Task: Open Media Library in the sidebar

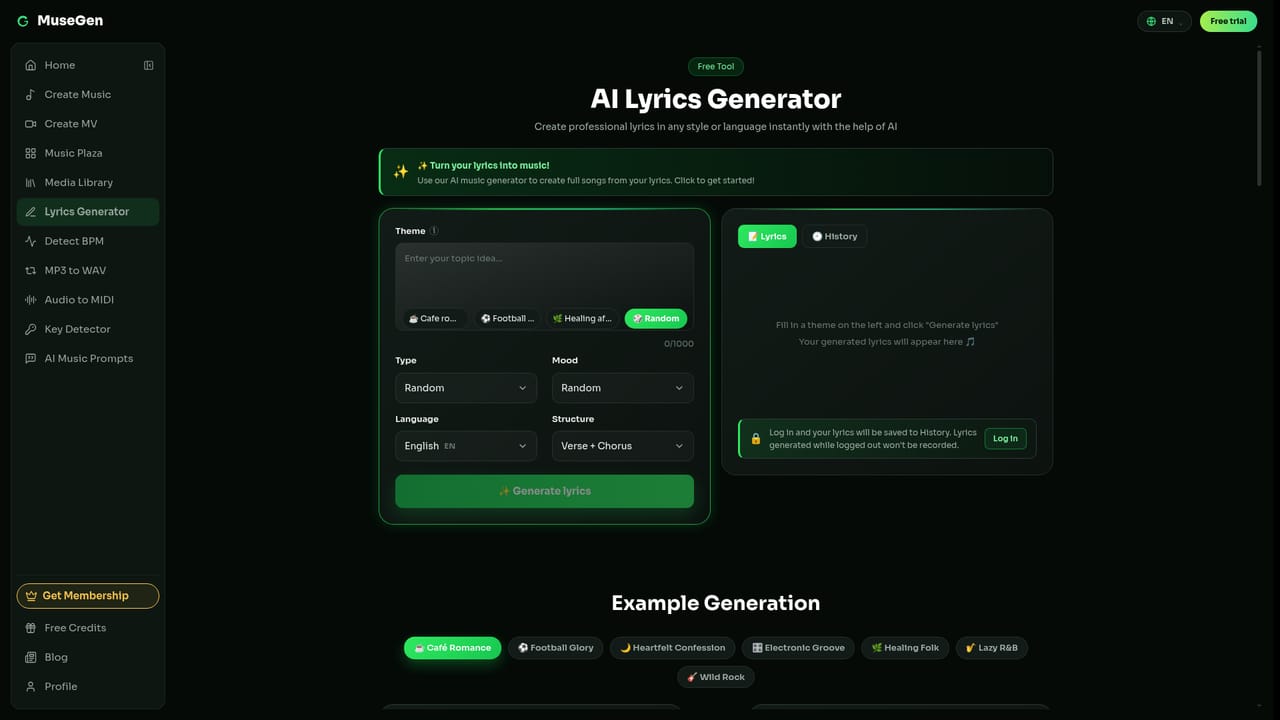Action: [x=88, y=182]
